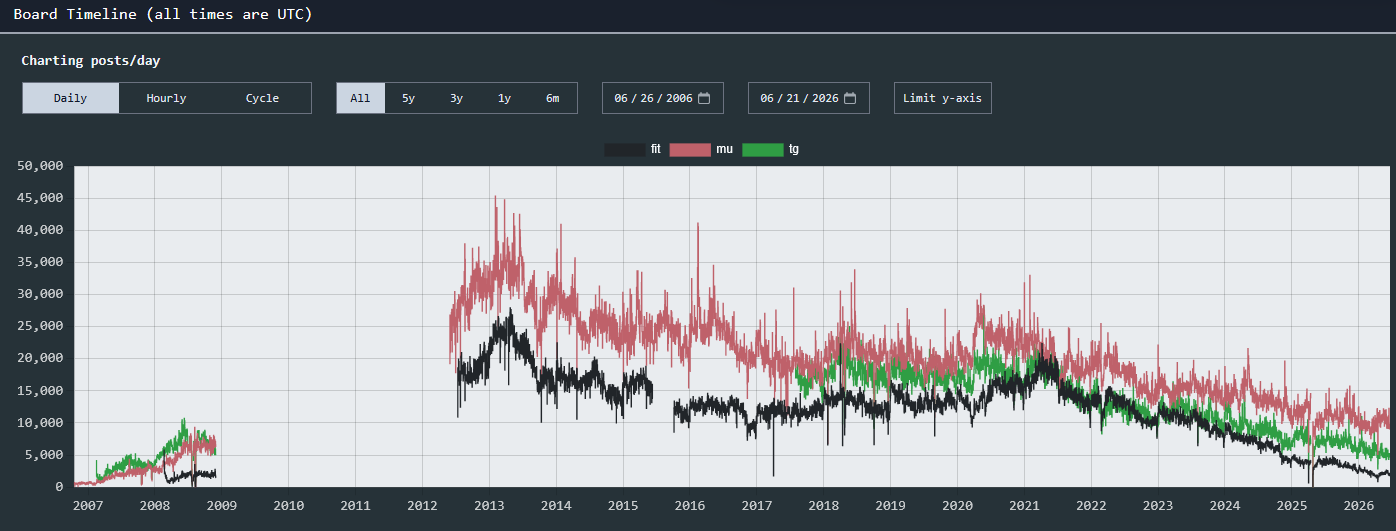
Task: Click the 25,000 y-axis label
Action: click(41, 326)
